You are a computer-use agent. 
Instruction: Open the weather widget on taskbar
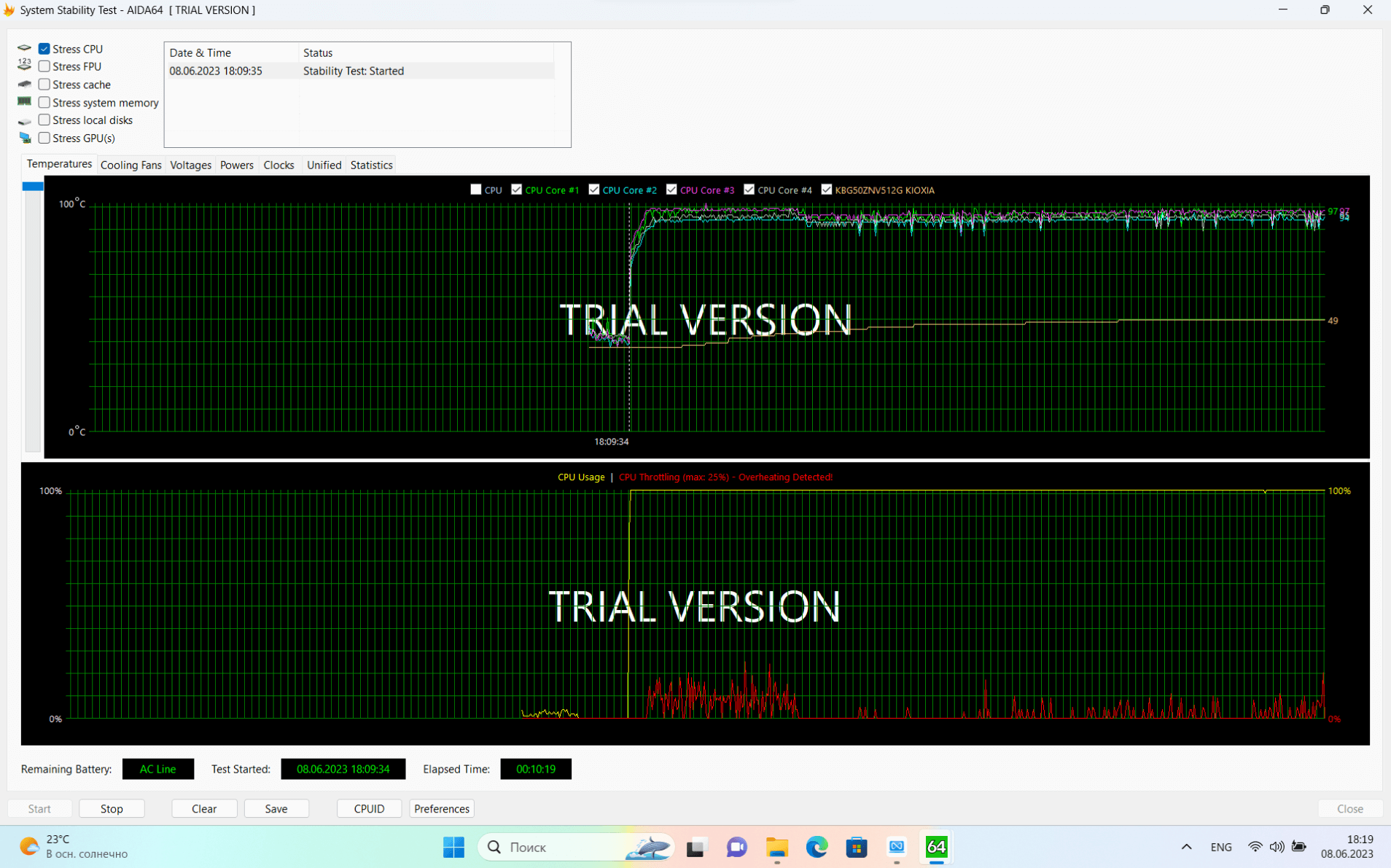[x=73, y=847]
